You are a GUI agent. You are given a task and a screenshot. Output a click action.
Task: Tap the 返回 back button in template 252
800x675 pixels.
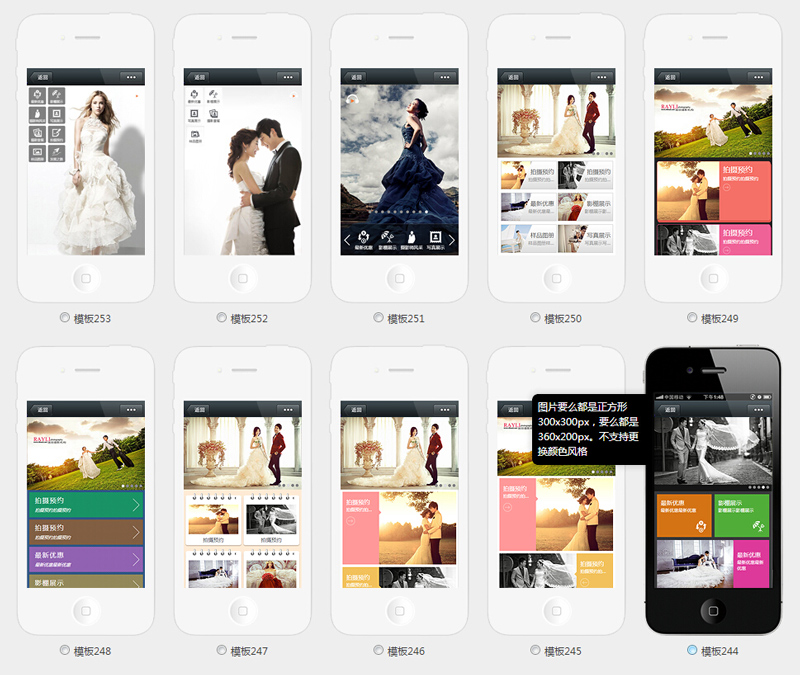point(197,77)
